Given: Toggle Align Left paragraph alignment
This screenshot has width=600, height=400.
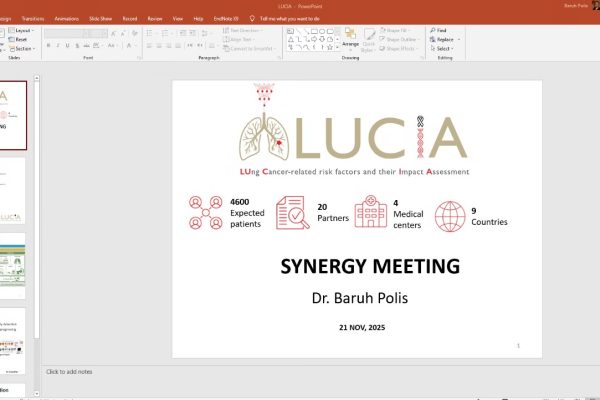Looking at the screenshot, I should click(149, 46).
